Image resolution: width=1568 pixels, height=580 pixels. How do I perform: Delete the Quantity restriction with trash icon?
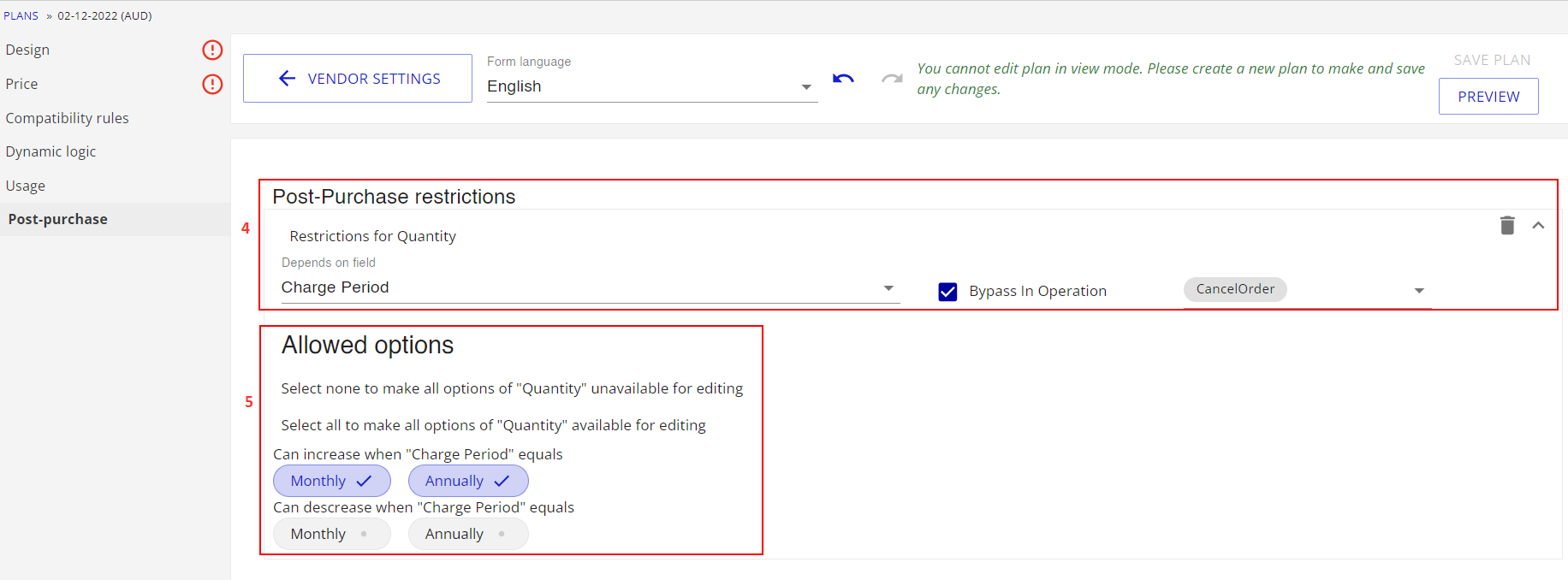[1507, 225]
